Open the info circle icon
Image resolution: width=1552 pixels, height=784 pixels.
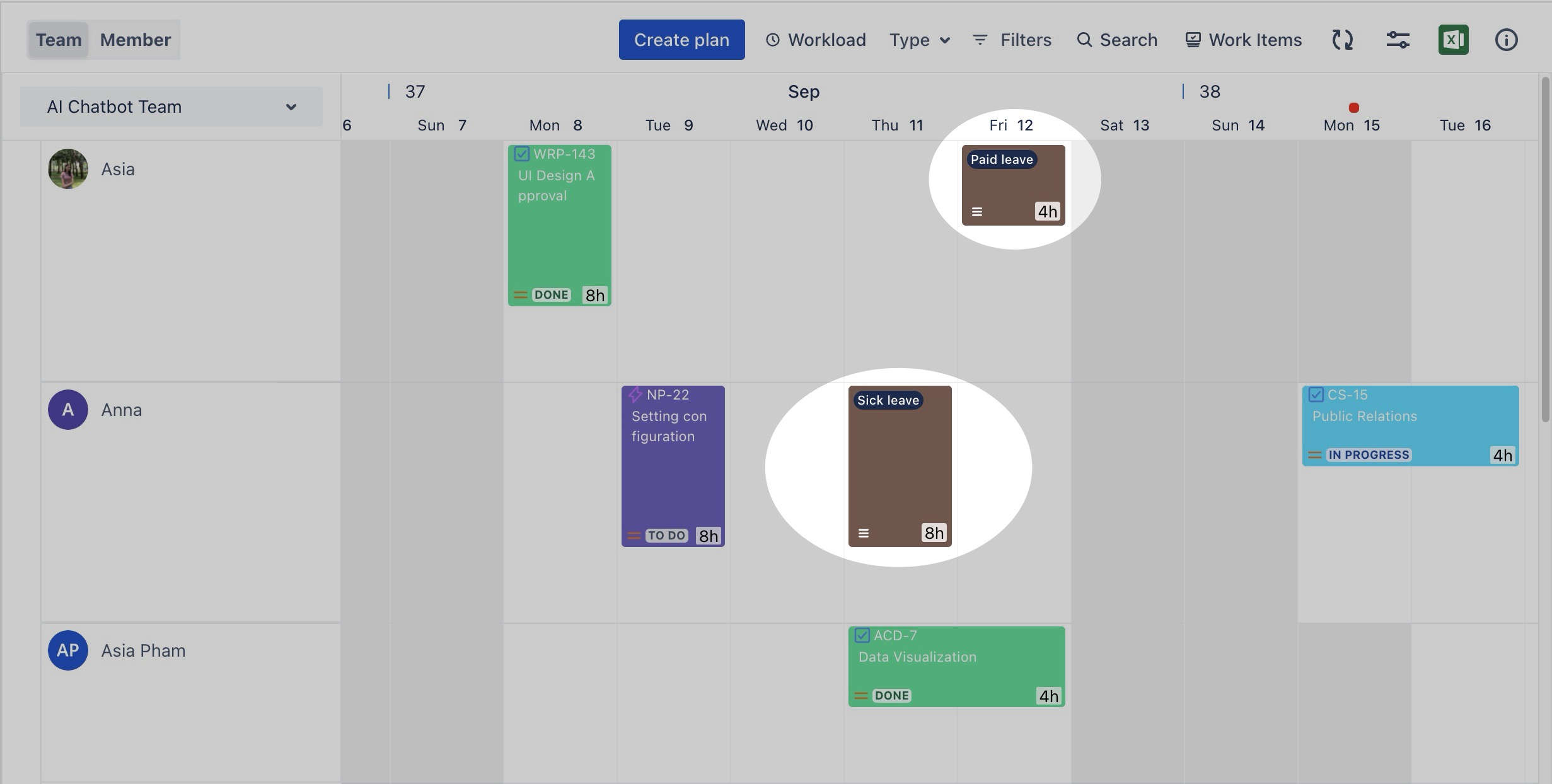click(1506, 40)
